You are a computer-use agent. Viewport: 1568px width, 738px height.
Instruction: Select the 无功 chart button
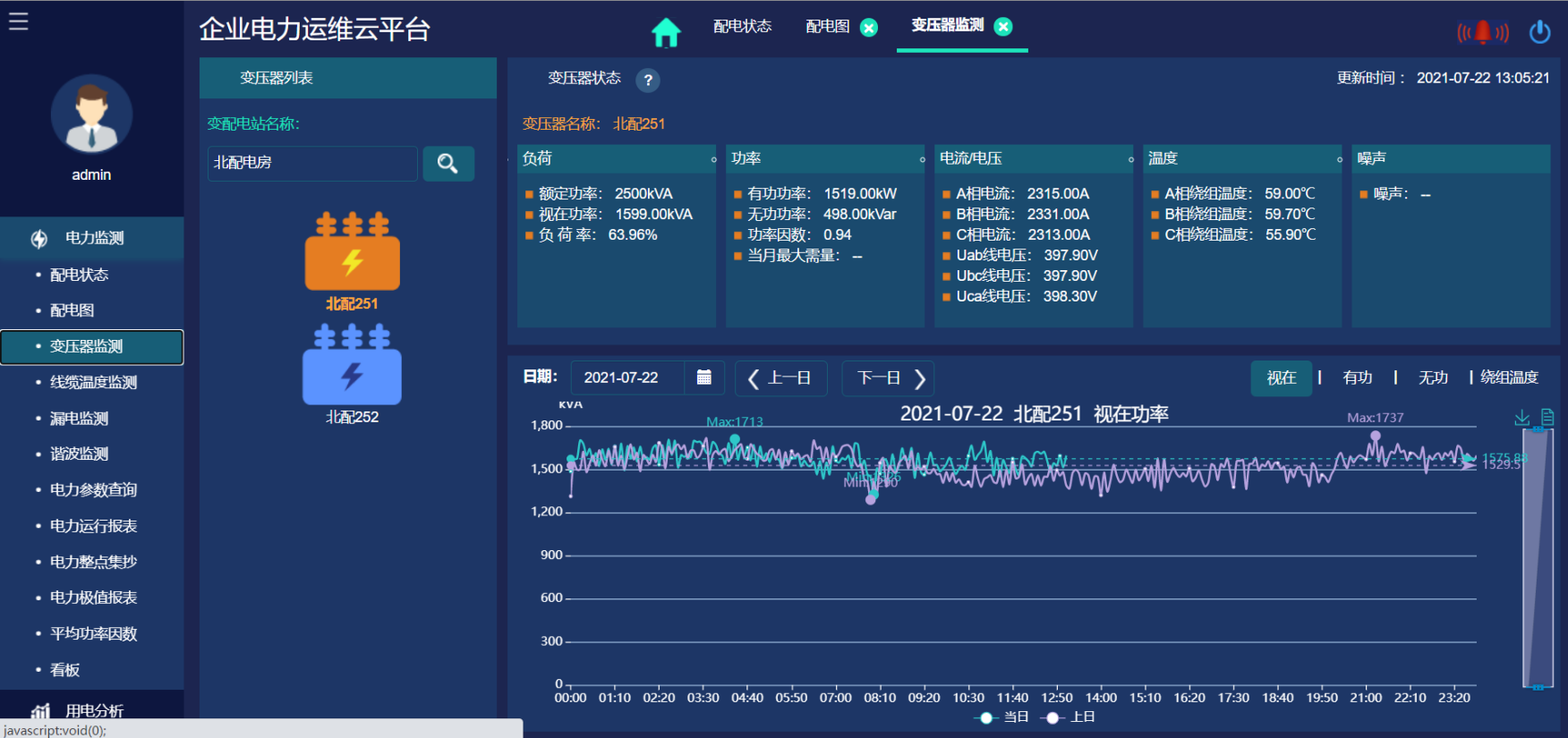(1433, 378)
